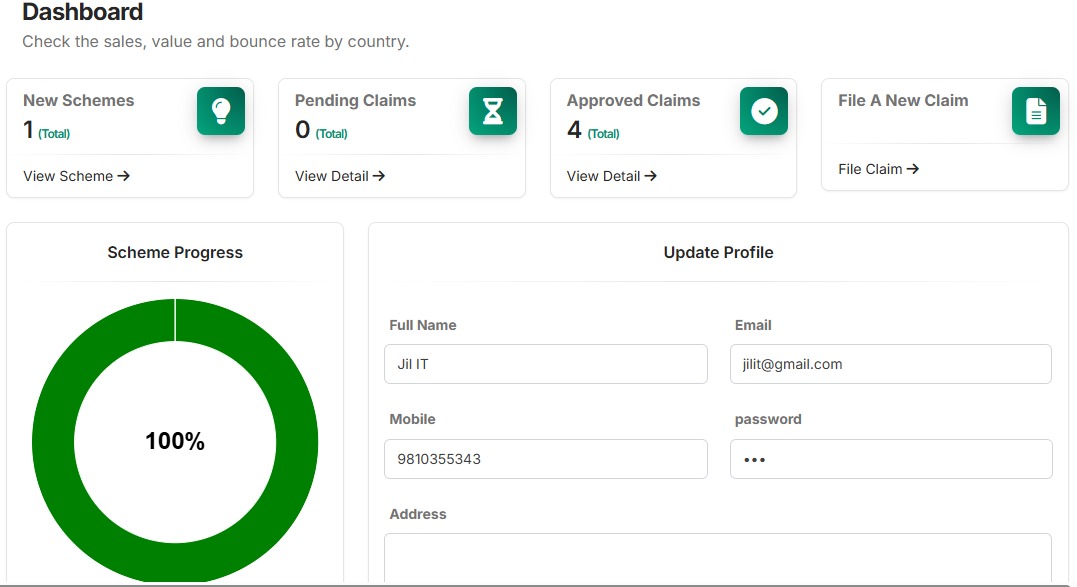Viewport: 1077px width, 587px height.
Task: Focus the Mobile number field
Action: pos(545,459)
